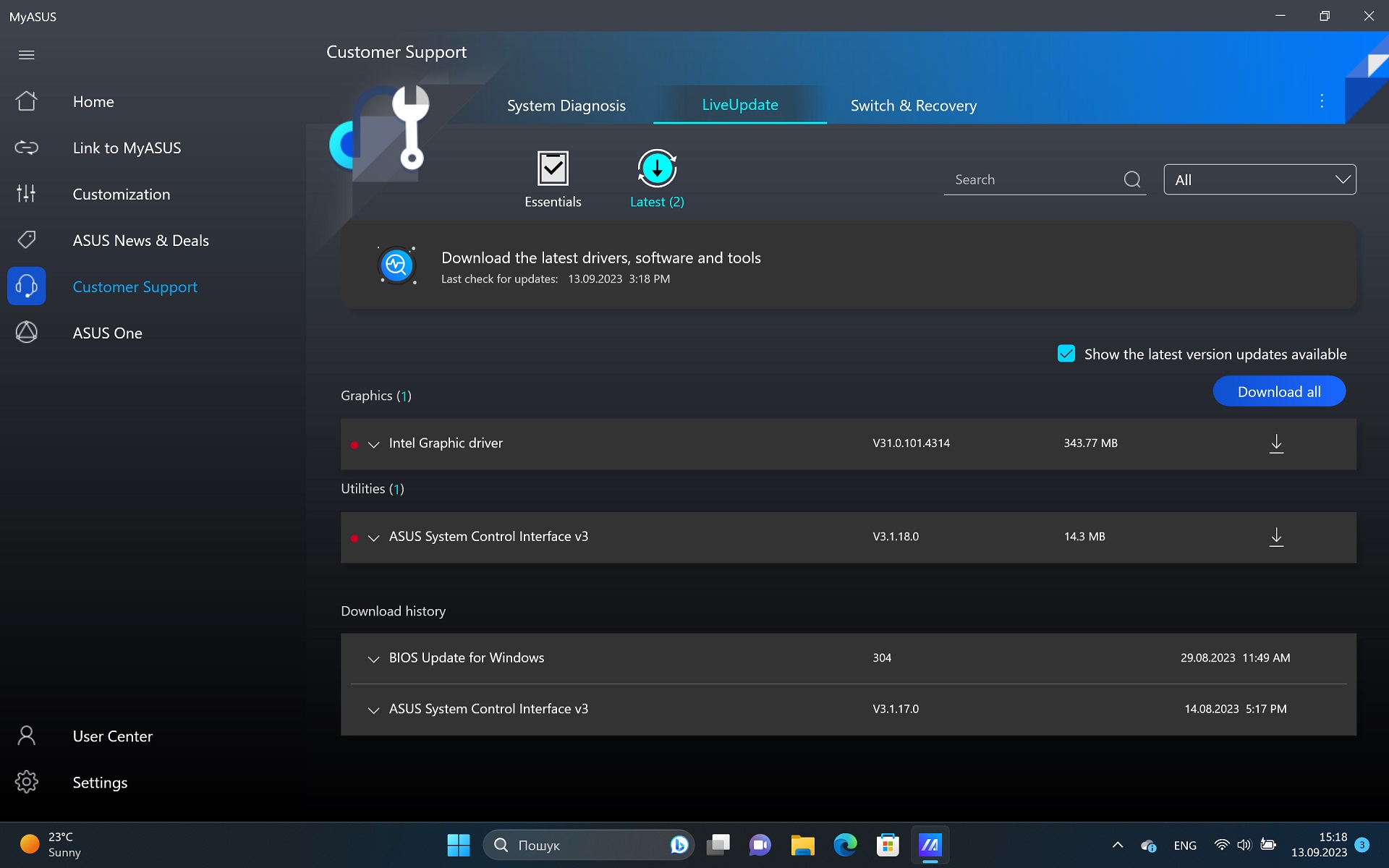The height and width of the screenshot is (868, 1389).
Task: Click the Windows taskbar search box
Action: [588, 845]
